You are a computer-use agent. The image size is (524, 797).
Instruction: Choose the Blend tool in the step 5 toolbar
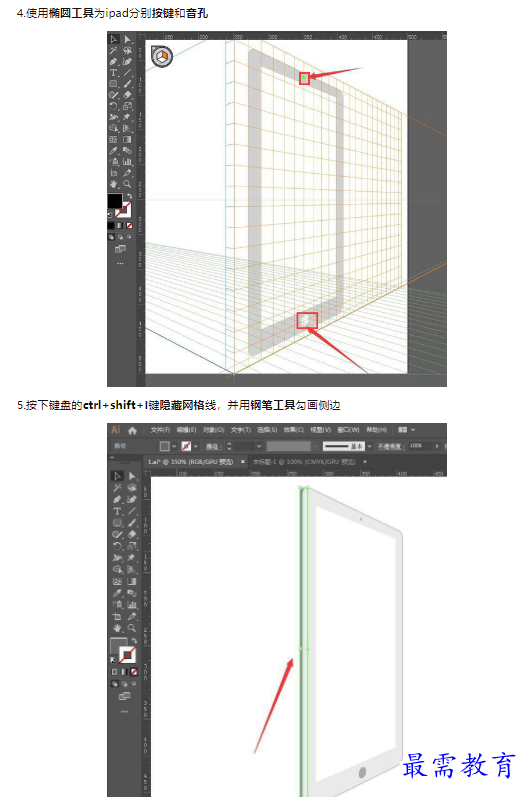(x=132, y=593)
